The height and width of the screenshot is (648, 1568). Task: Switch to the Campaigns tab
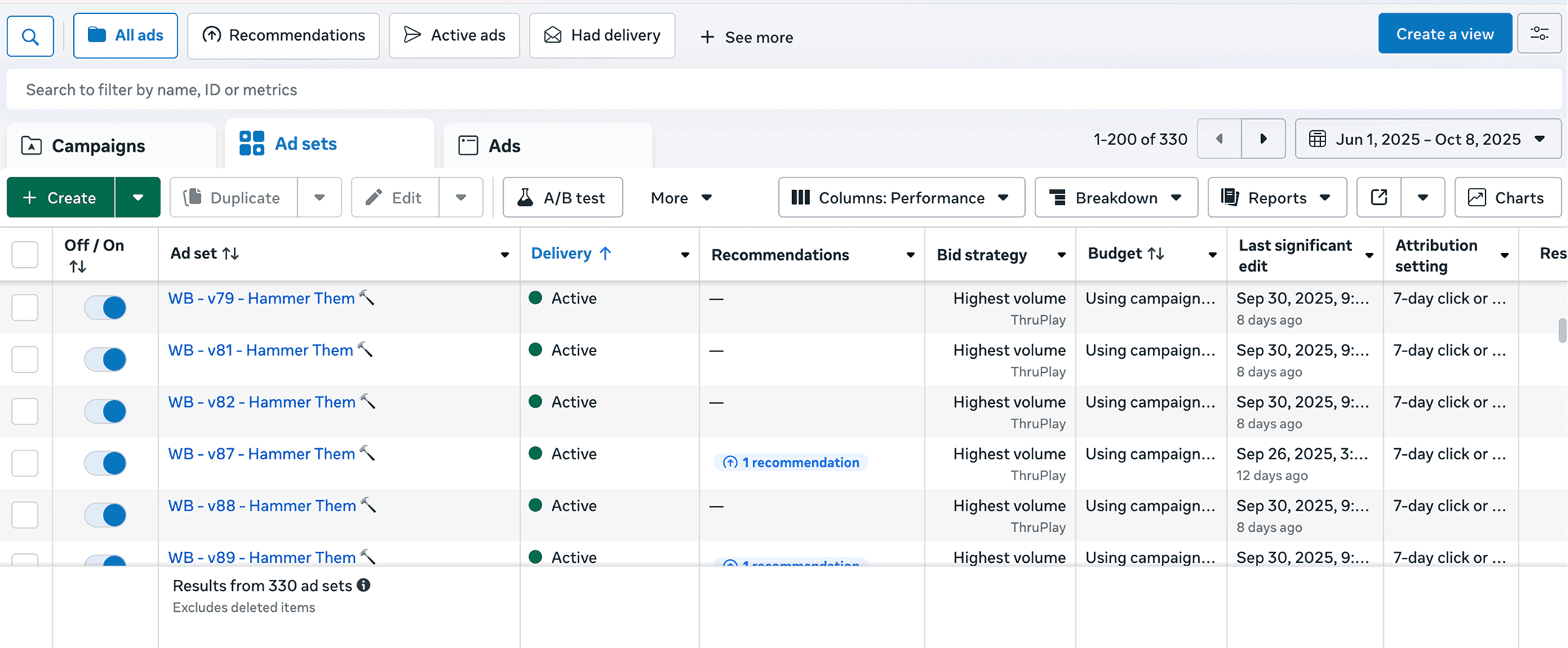pos(98,146)
